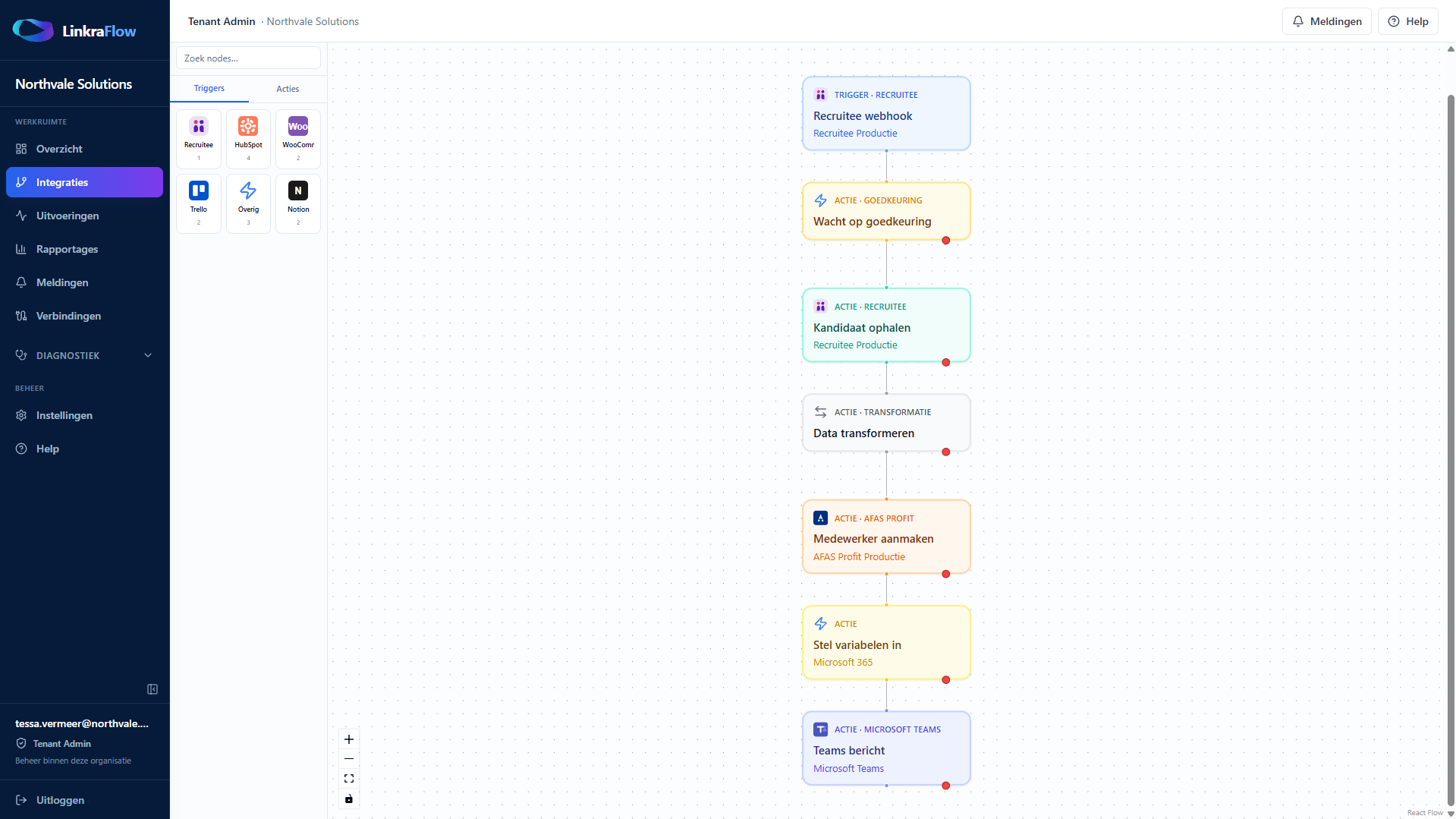
Task: Open Meldingen in the sidebar
Action: click(x=84, y=282)
